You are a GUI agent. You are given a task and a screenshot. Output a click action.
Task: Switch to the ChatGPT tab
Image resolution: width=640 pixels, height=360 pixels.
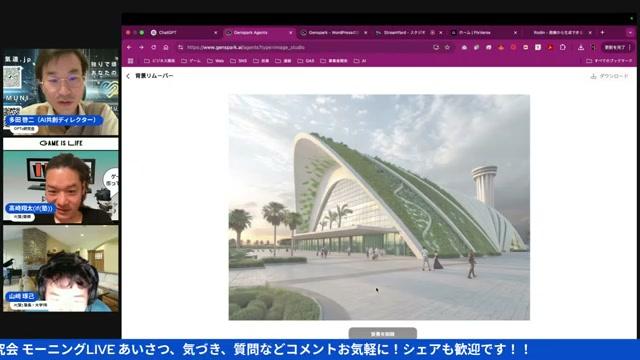point(184,33)
